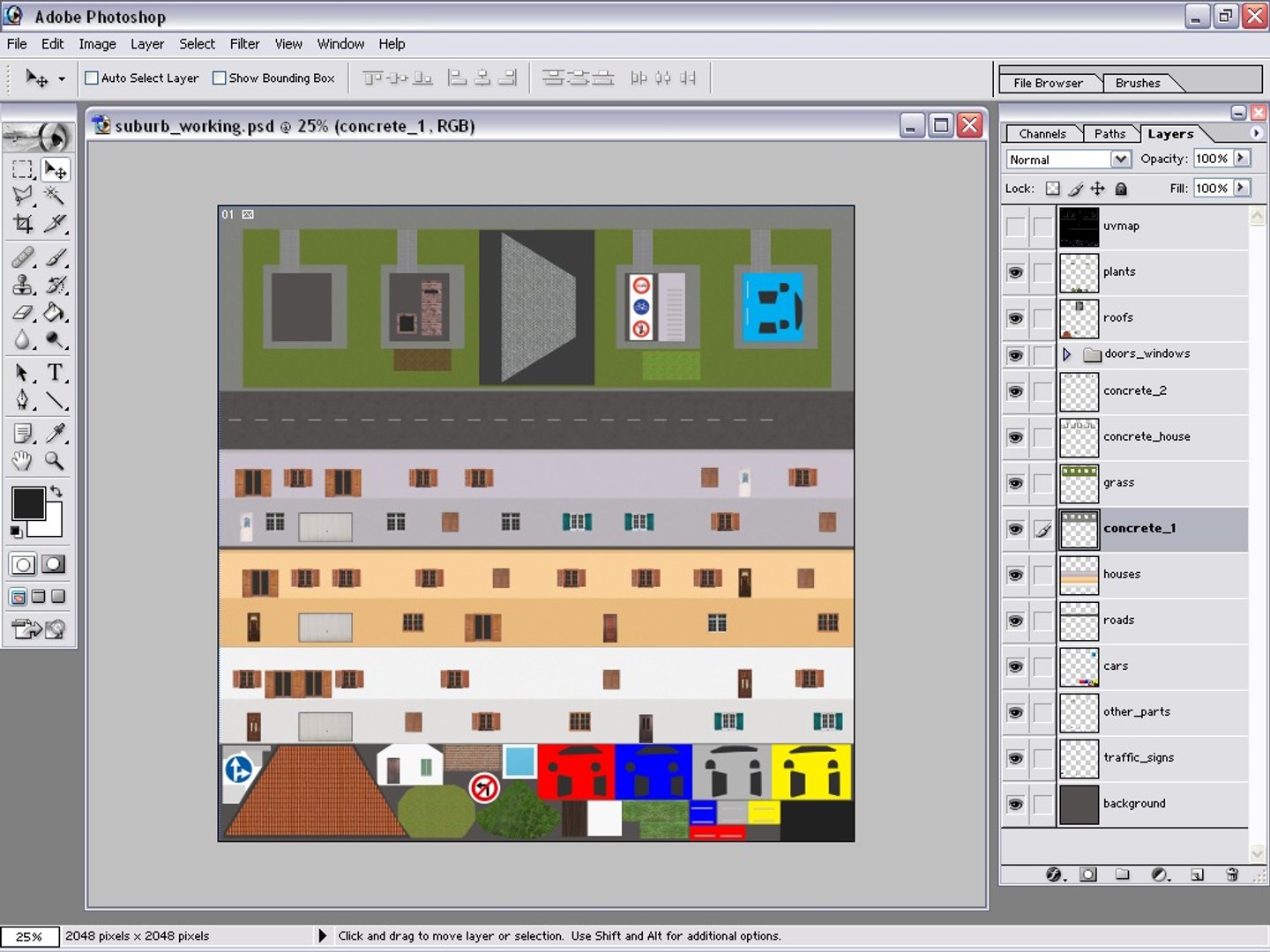
Task: Select the Type tool
Action: click(55, 372)
